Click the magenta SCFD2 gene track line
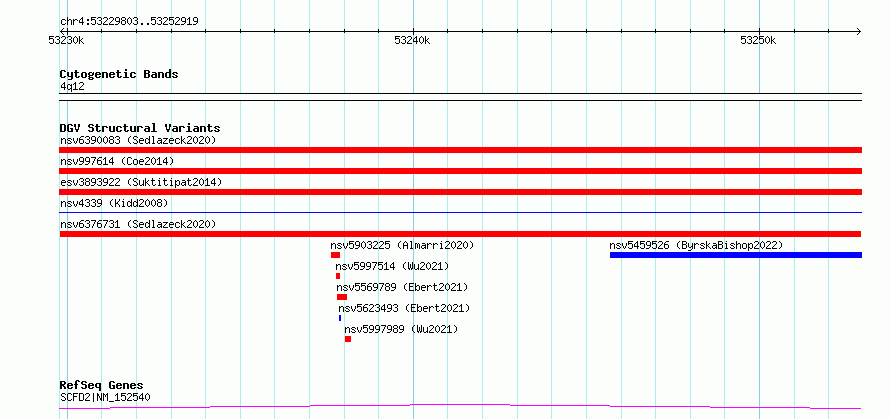This screenshot has width=890, height=419. point(460,407)
